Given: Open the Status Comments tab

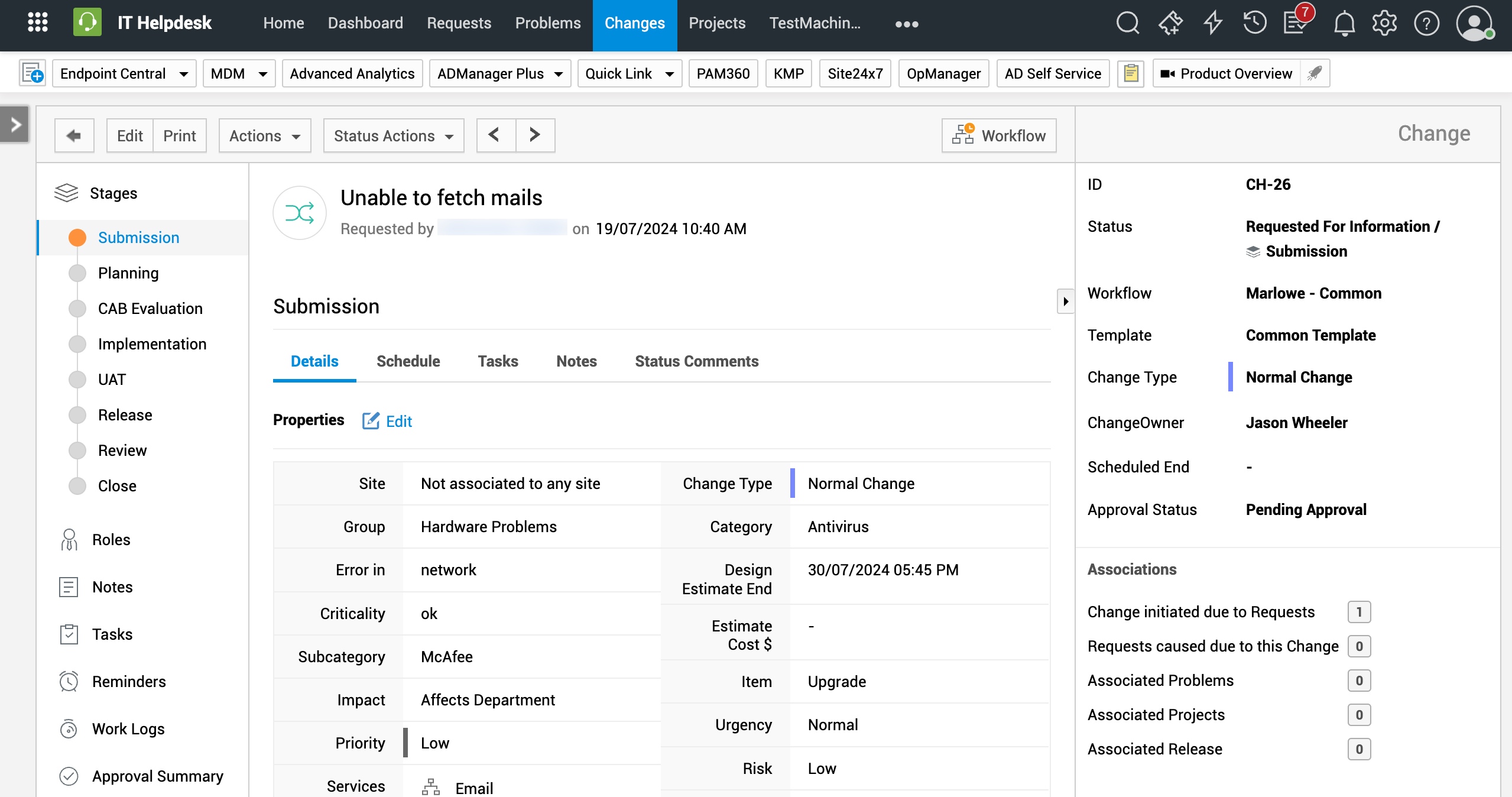Looking at the screenshot, I should [x=696, y=361].
